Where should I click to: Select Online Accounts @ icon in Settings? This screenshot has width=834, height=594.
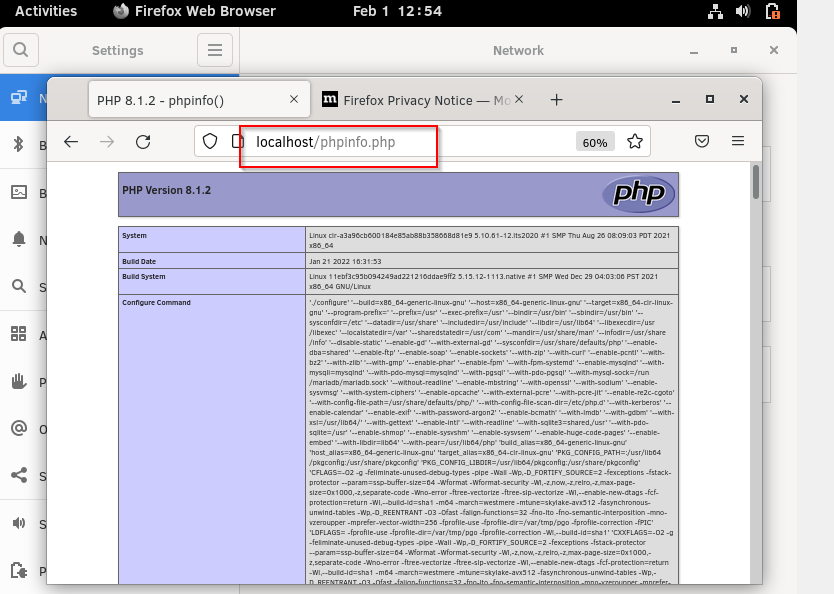[x=19, y=428]
